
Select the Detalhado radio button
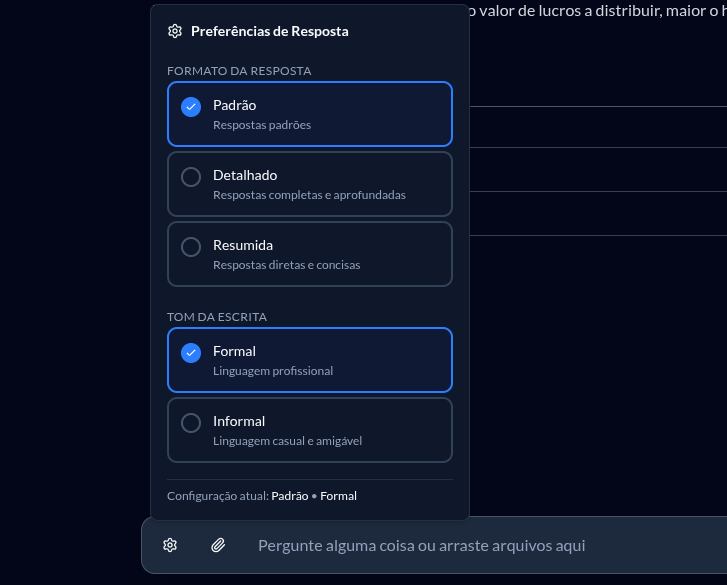191,177
